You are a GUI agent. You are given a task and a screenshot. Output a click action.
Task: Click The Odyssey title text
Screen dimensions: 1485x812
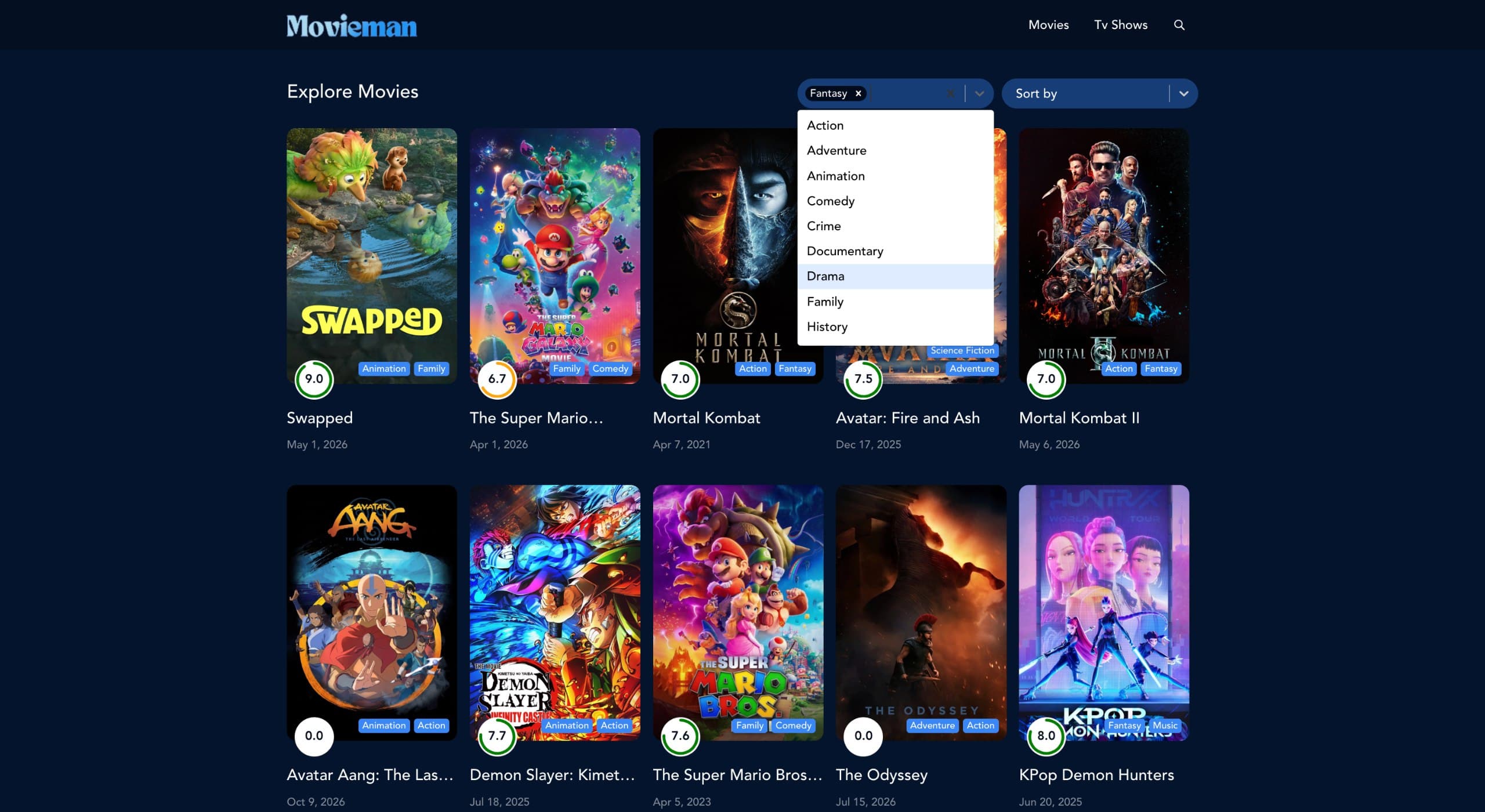tap(882, 775)
